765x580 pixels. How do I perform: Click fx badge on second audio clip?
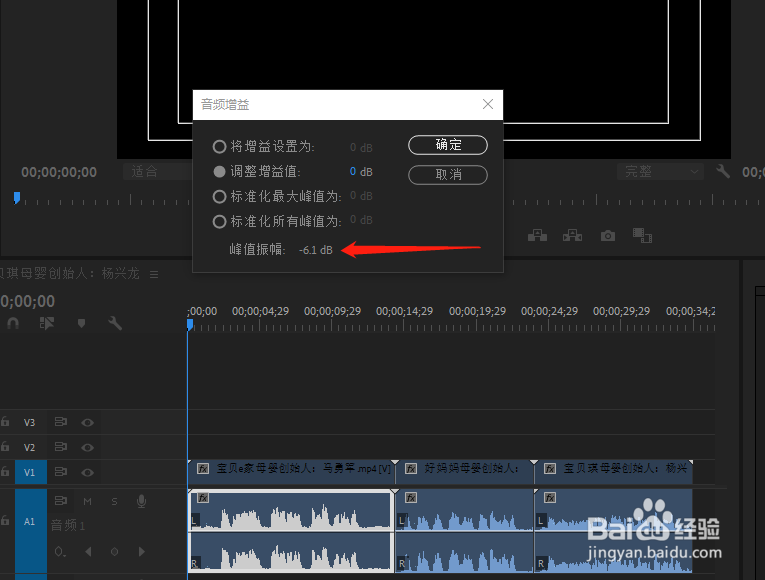click(411, 498)
